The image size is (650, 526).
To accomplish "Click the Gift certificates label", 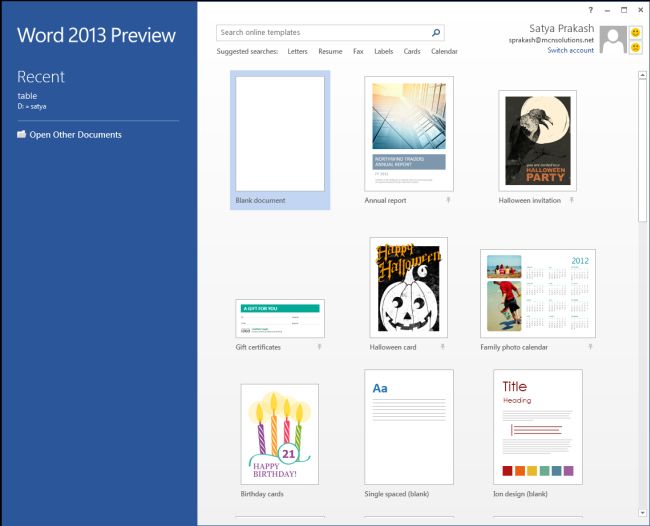I will [x=258, y=347].
